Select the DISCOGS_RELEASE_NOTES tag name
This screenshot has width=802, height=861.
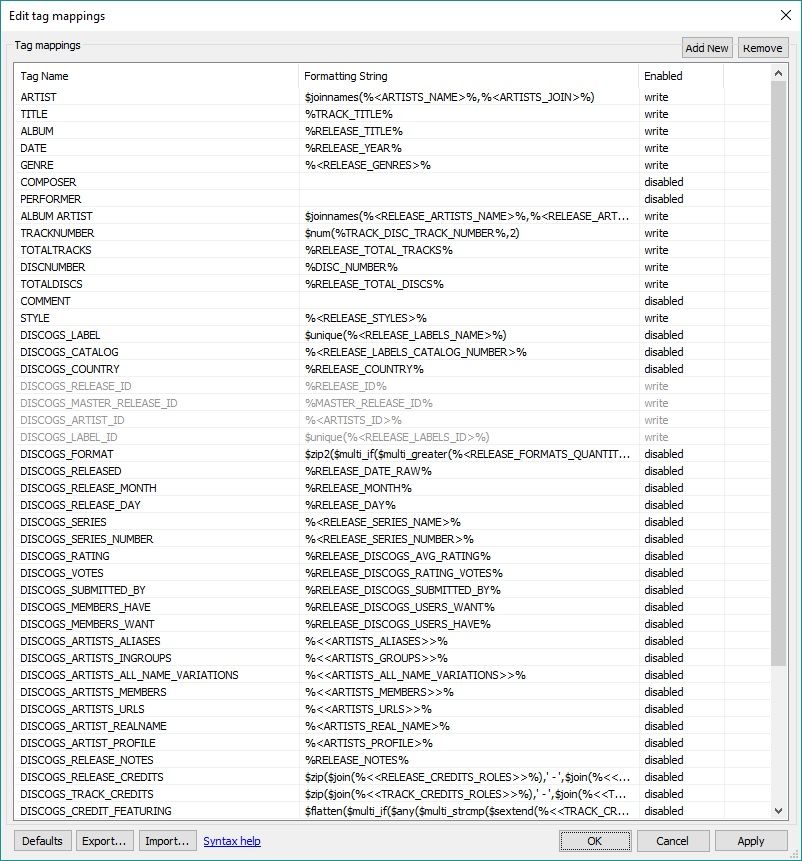click(x=87, y=760)
